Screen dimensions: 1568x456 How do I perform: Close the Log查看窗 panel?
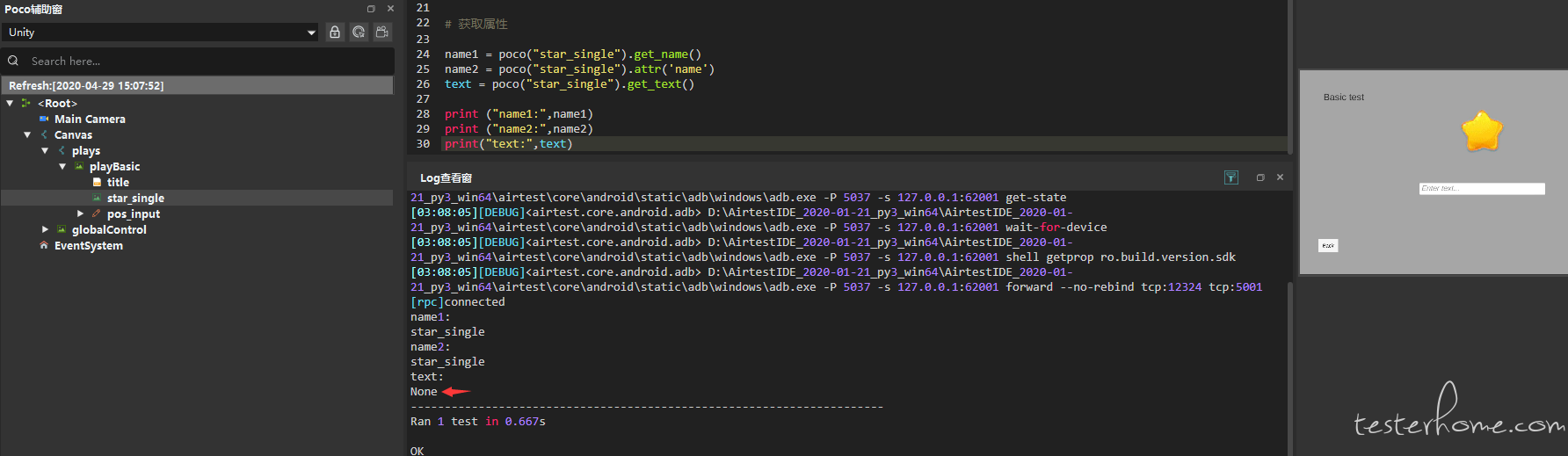1280,177
